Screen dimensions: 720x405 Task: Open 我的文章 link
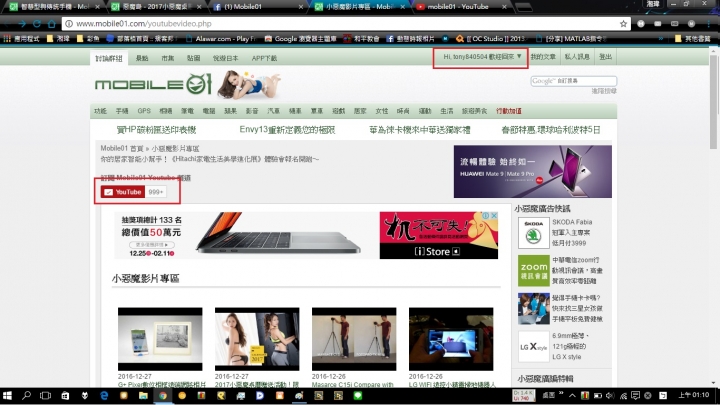click(x=543, y=57)
